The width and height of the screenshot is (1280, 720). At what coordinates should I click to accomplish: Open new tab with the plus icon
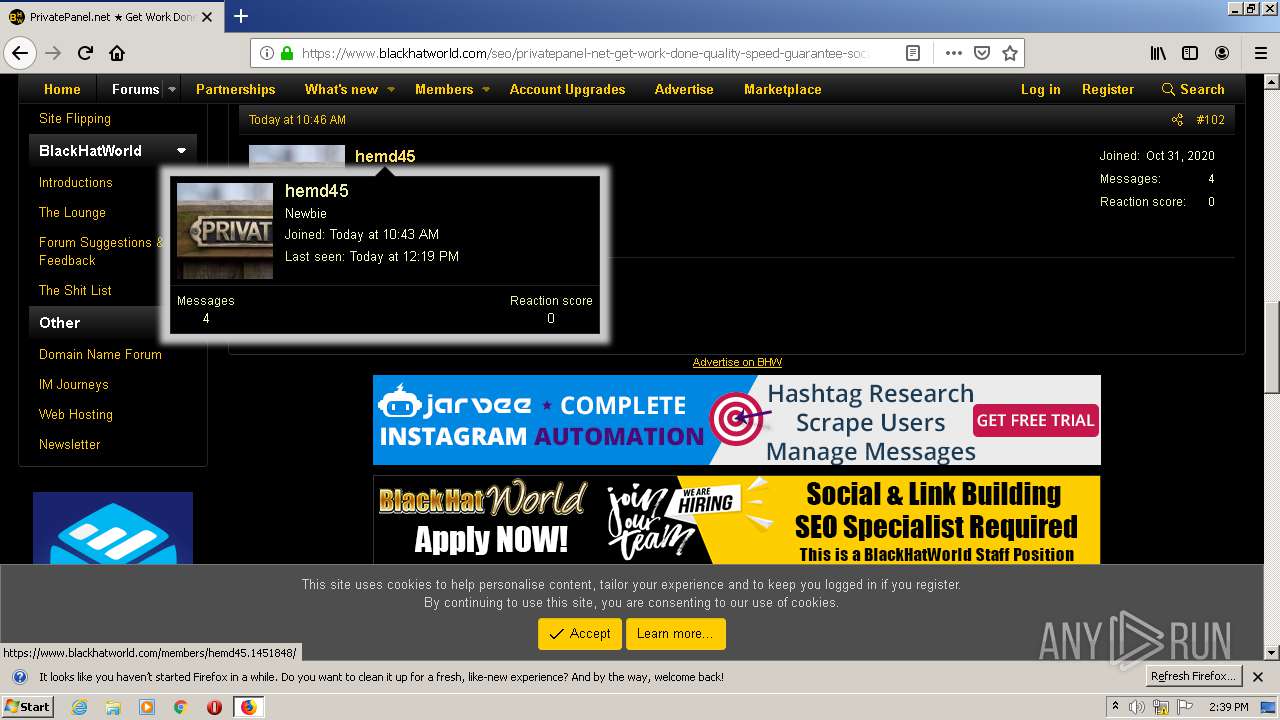[241, 16]
